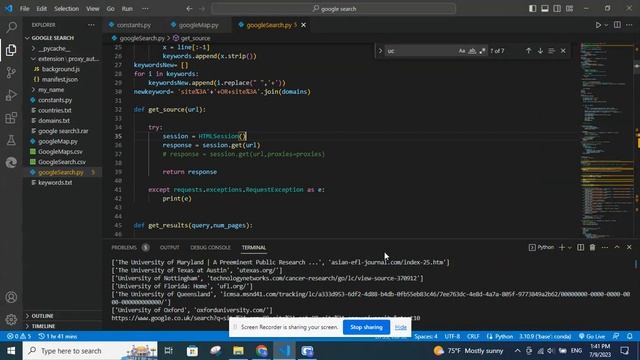Toggle Panel layout button
The width and height of the screenshot is (640, 360).
[x=544, y=9]
